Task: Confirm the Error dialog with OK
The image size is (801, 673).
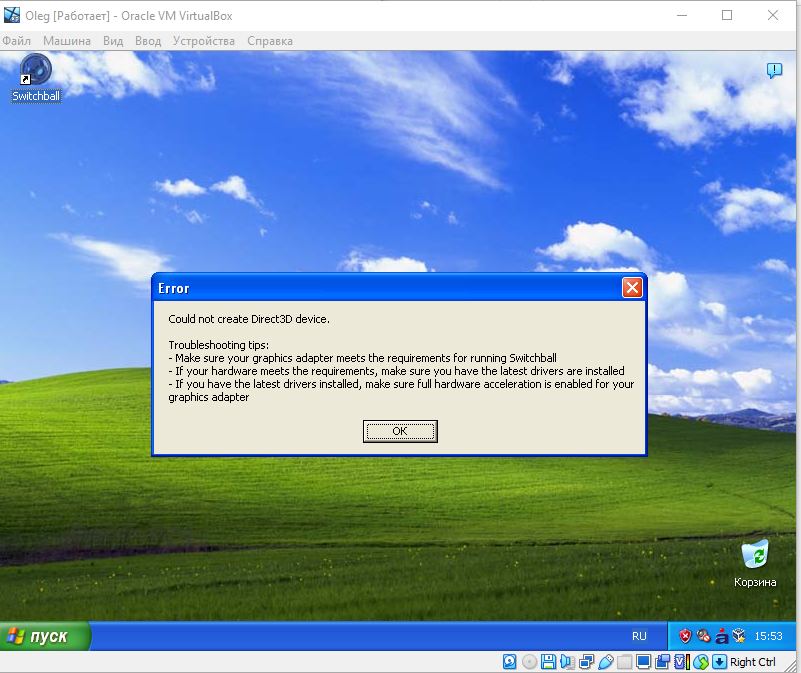Action: click(x=400, y=431)
